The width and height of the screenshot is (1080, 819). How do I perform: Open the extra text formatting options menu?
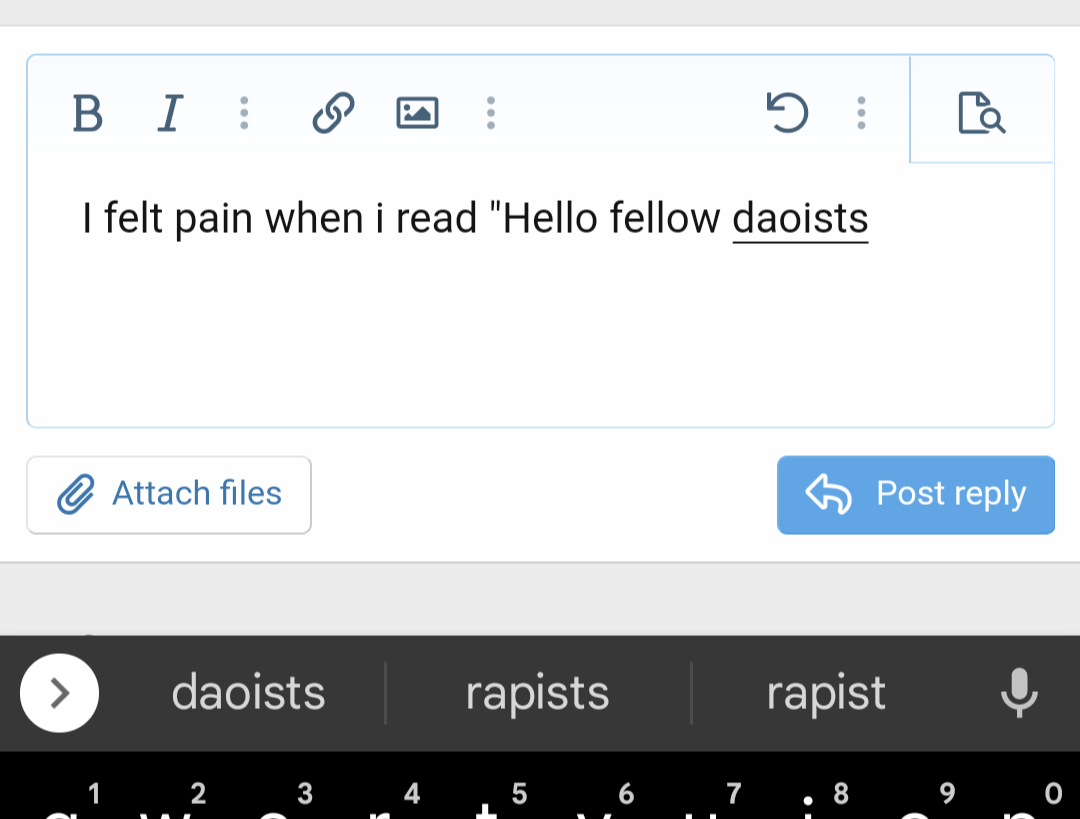click(244, 113)
